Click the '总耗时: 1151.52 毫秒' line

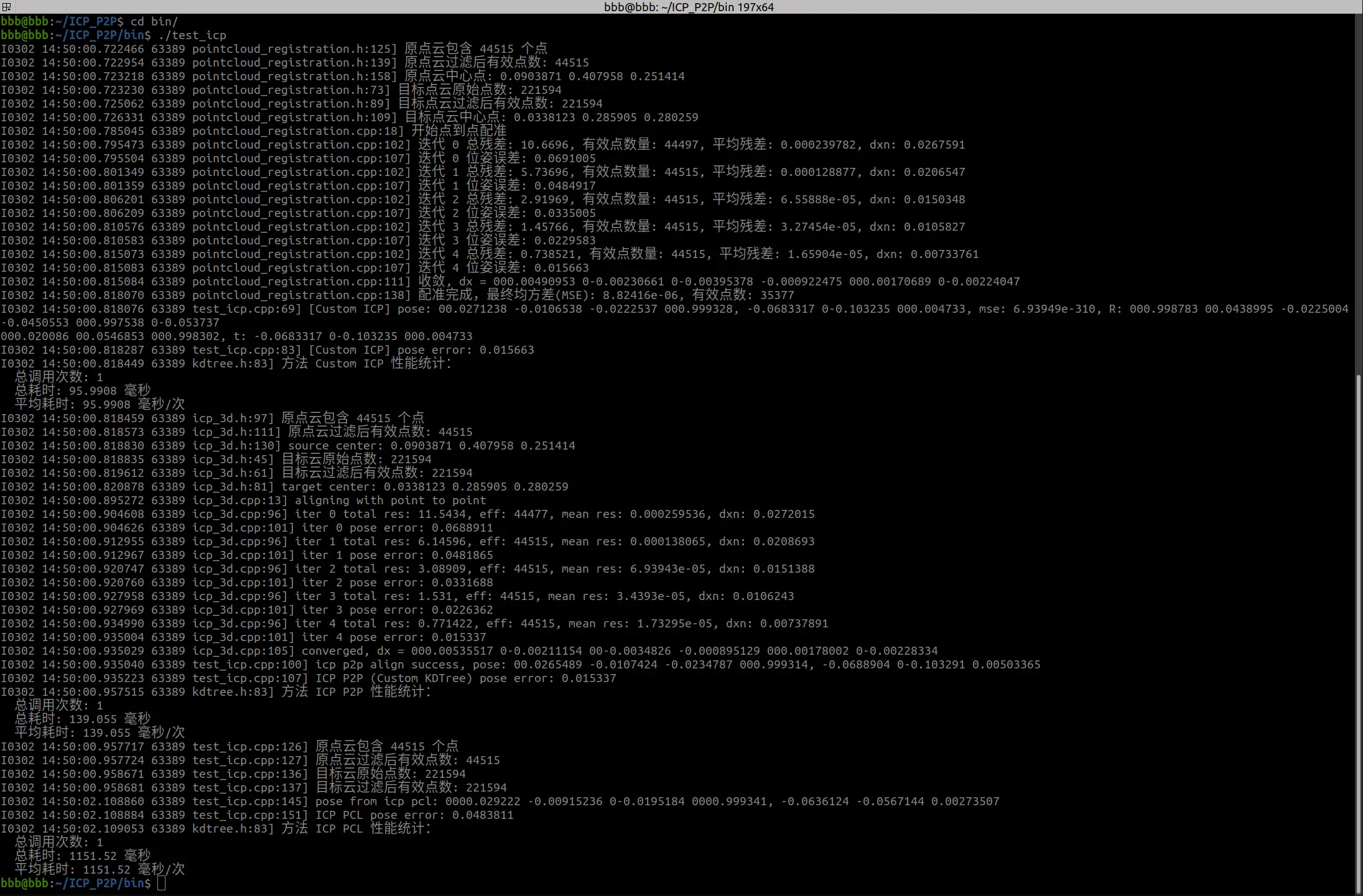tap(83, 856)
